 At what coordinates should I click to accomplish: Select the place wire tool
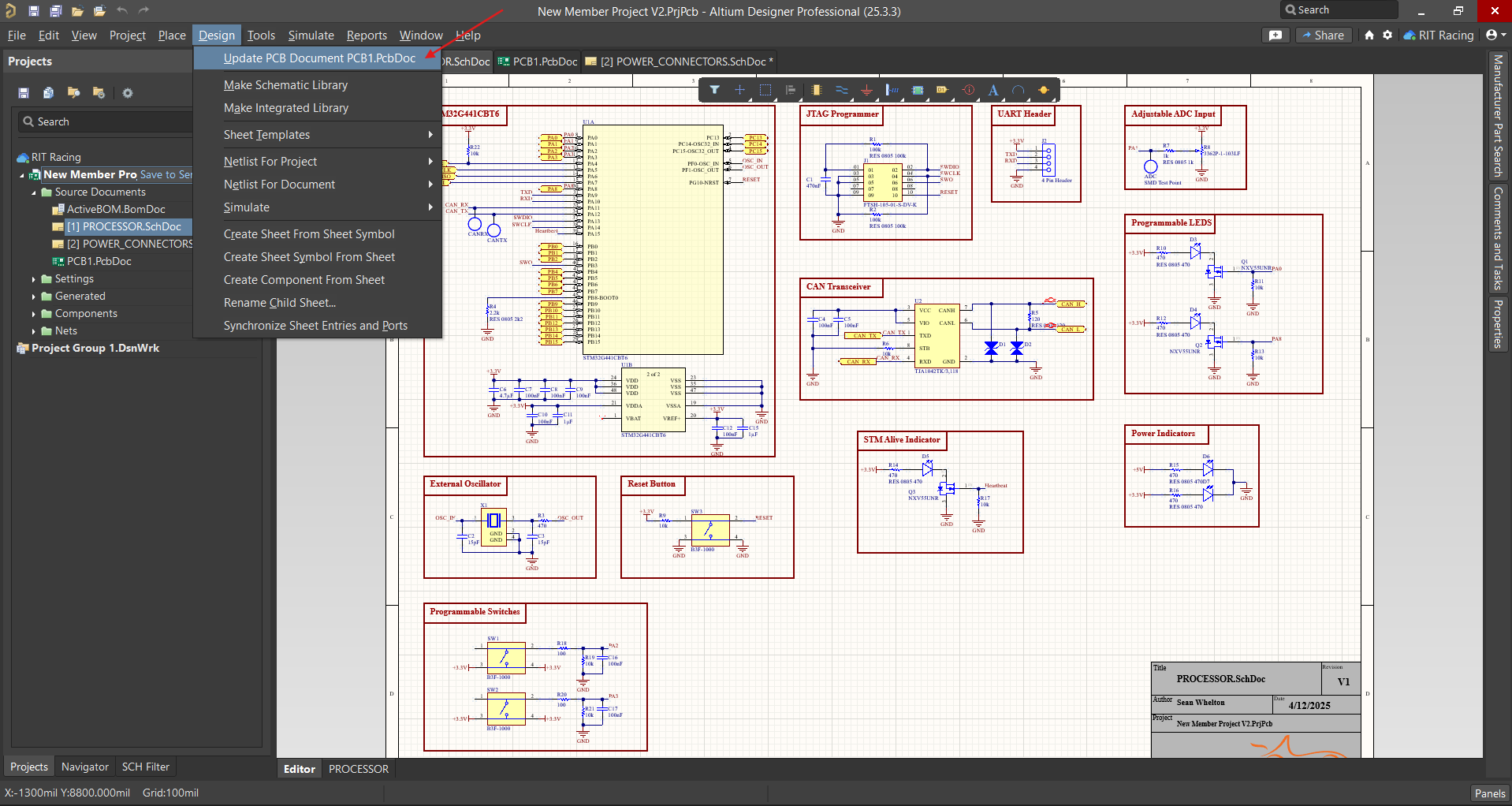click(842, 90)
